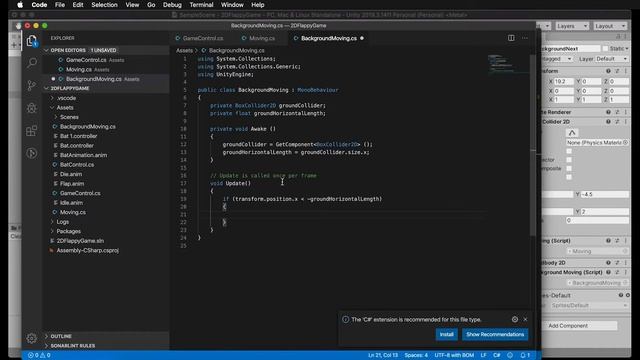Open the Source Control view
The height and width of the screenshot is (360, 640).
pyautogui.click(x=32, y=85)
